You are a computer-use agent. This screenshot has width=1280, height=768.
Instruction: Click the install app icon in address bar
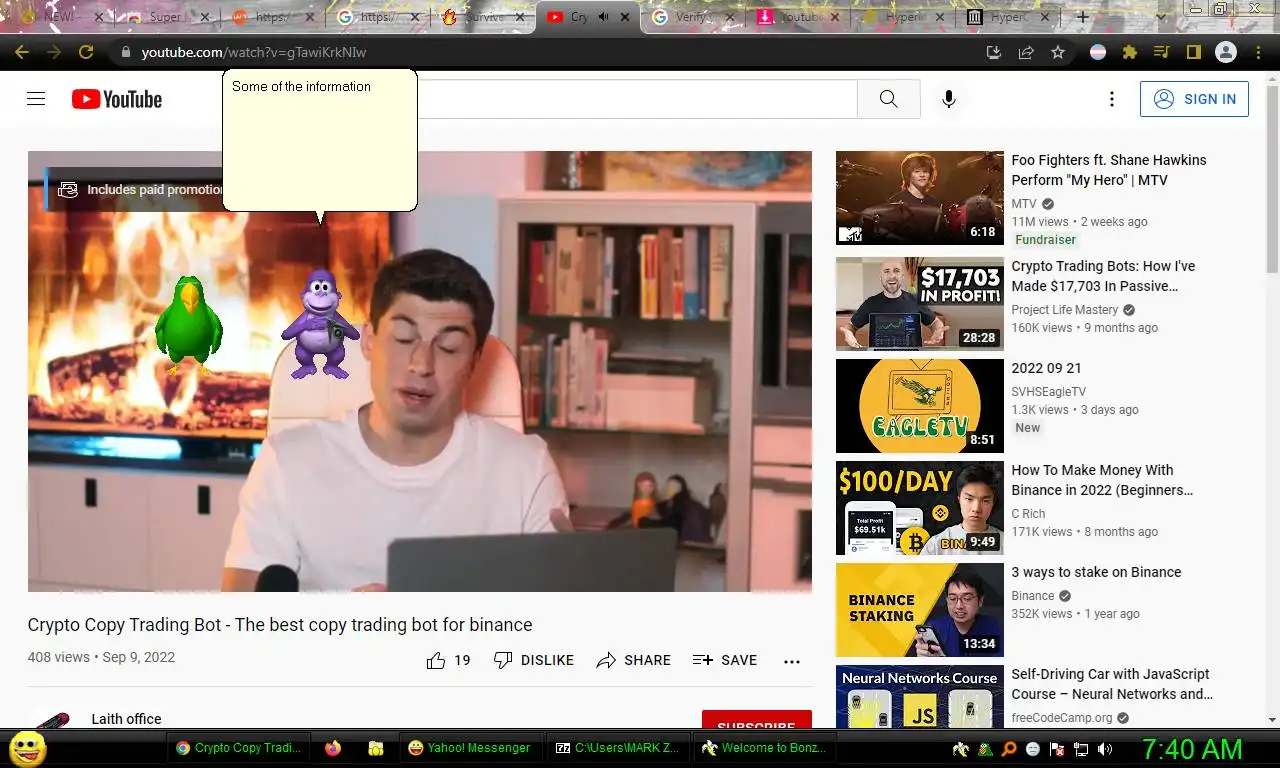(994, 52)
